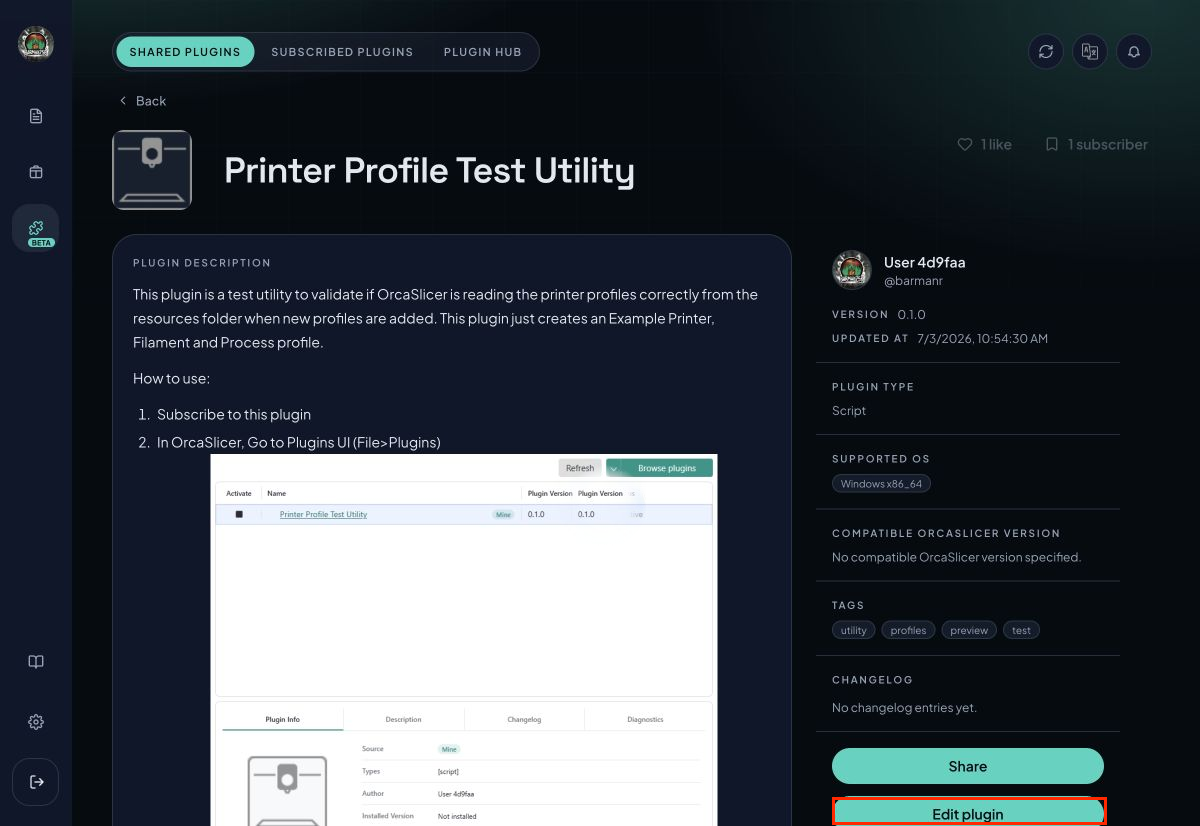Open the embedded OrcaSlicer Plugins UI screenshot
The height and width of the screenshot is (826, 1200).
coord(464,640)
